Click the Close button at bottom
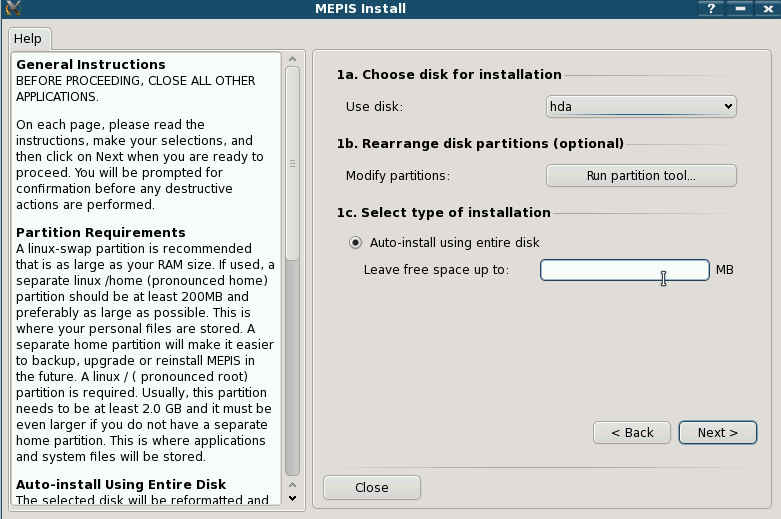 coord(372,488)
